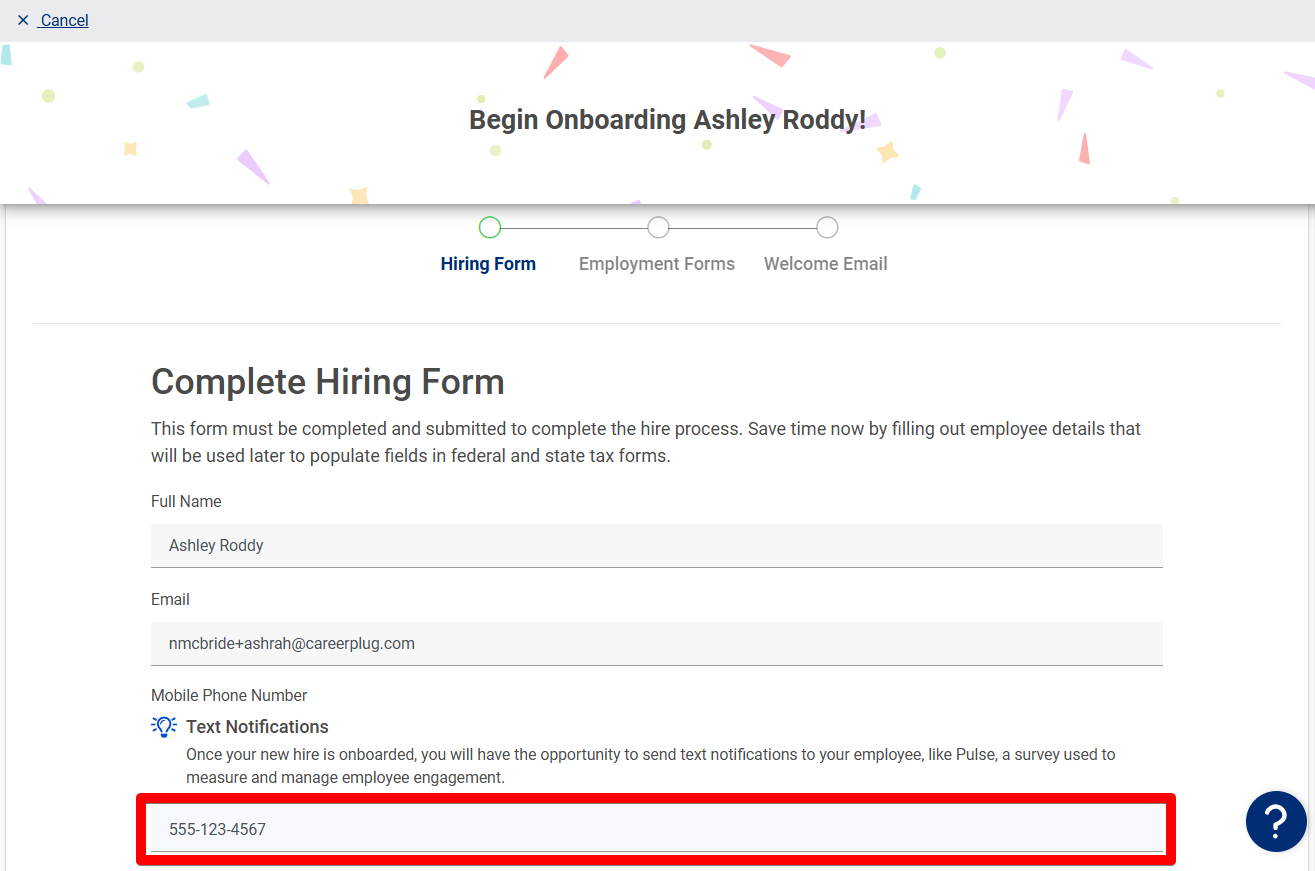This screenshot has height=871, width=1315.
Task: Click the progress bar between steps
Action: [573, 227]
